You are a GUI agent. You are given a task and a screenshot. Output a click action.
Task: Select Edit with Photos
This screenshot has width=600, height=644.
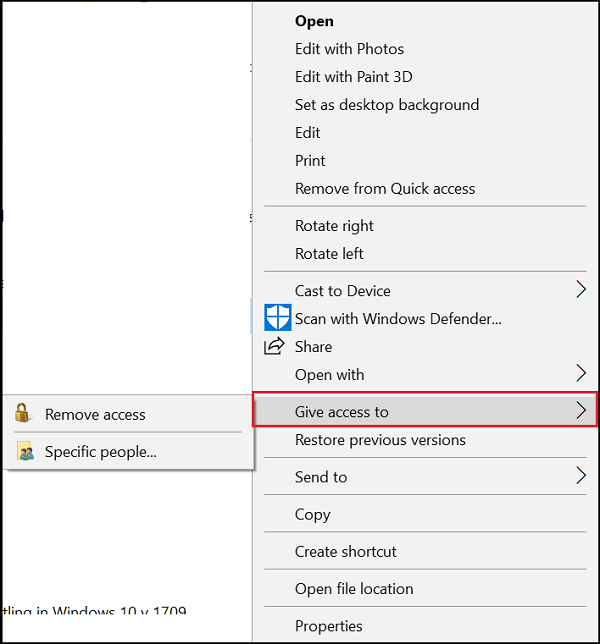pyautogui.click(x=349, y=48)
